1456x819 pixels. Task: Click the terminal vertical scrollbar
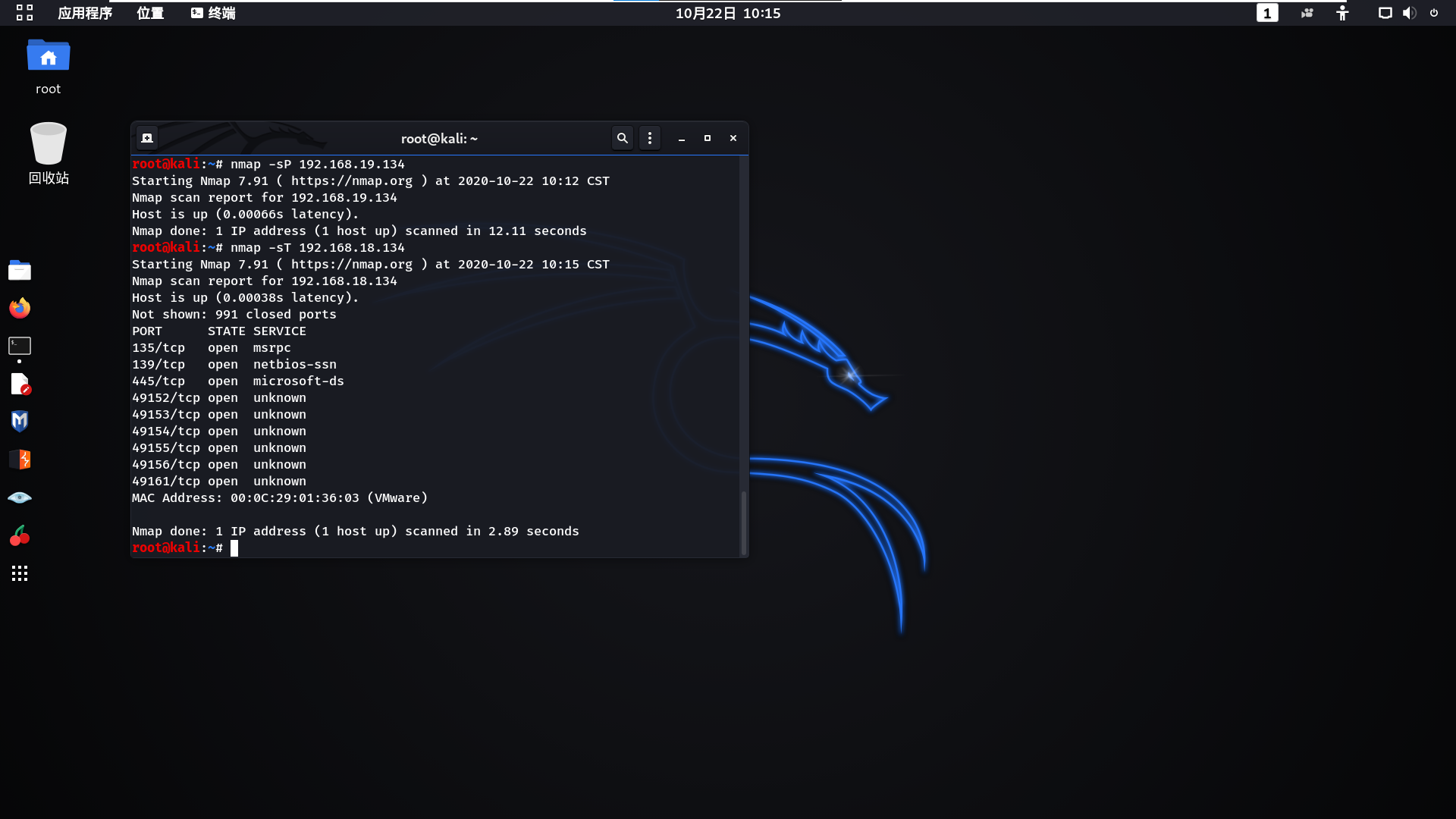point(743,522)
